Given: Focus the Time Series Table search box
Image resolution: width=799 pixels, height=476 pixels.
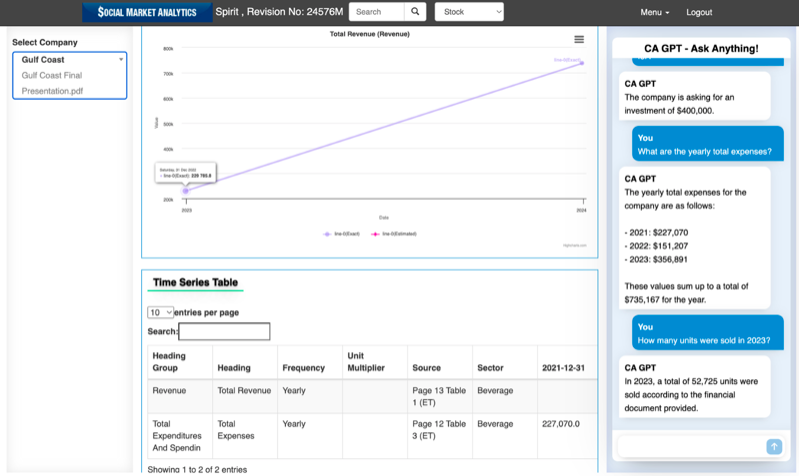Looking at the screenshot, I should coord(224,331).
